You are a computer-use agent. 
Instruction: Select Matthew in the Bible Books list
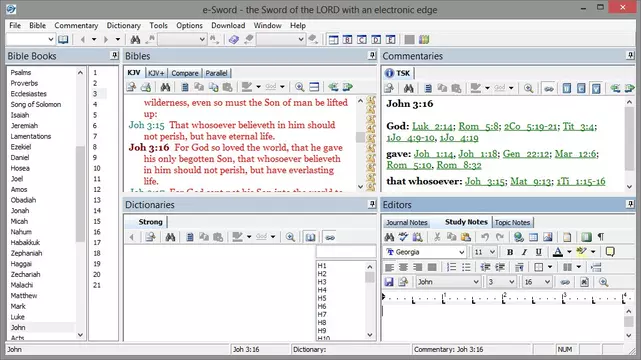pyautogui.click(x=24, y=295)
